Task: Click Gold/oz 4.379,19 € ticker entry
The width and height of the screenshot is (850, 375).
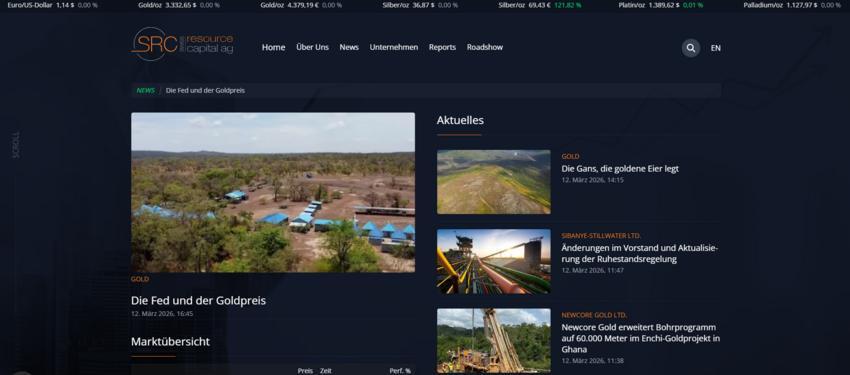Action: click(301, 5)
